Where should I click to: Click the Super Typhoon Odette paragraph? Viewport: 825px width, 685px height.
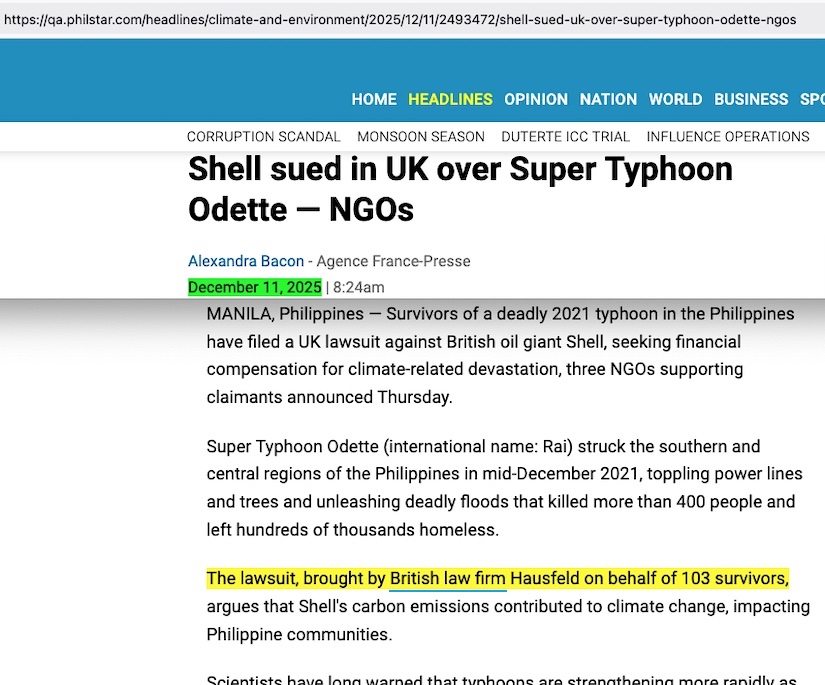click(x=500, y=488)
